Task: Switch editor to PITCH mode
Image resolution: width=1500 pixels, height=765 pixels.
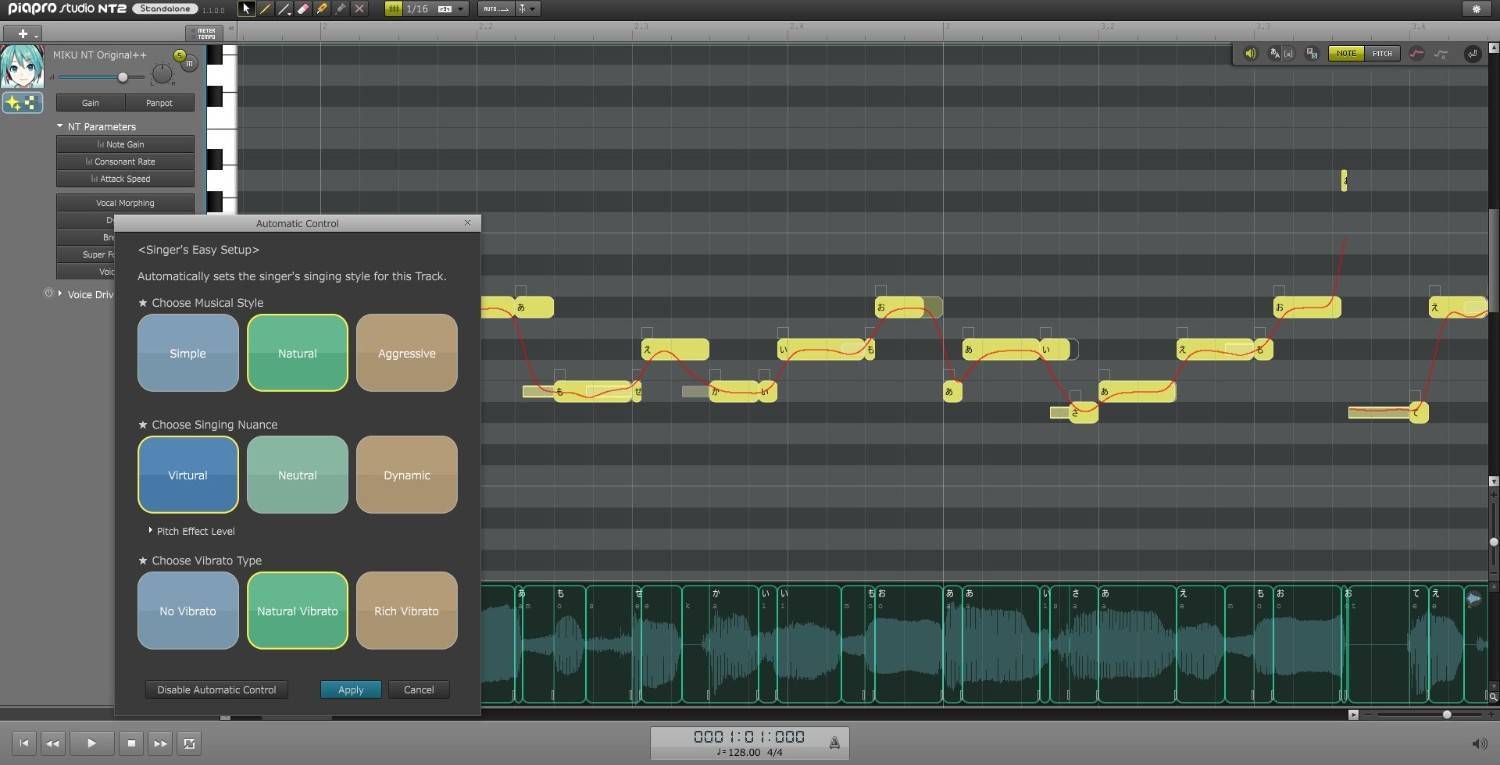Action: tap(1381, 54)
